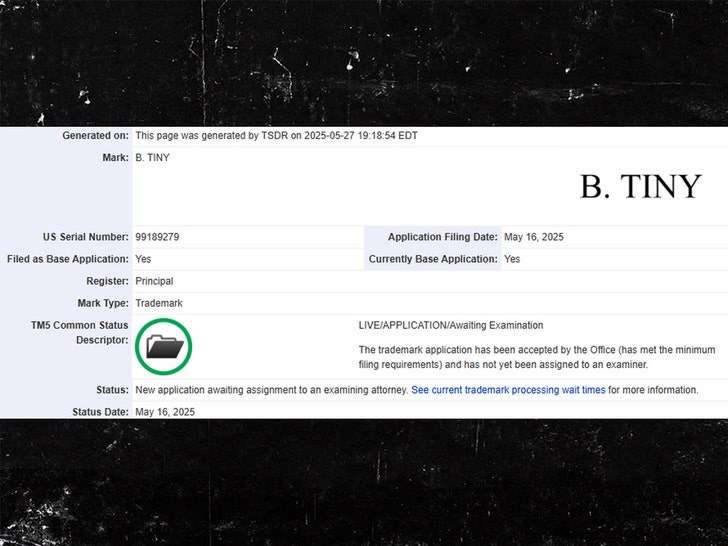The height and width of the screenshot is (546, 728).
Task: Click the LIVE/APPLICATION/Awaiting Examination status text
Action: pos(451,325)
